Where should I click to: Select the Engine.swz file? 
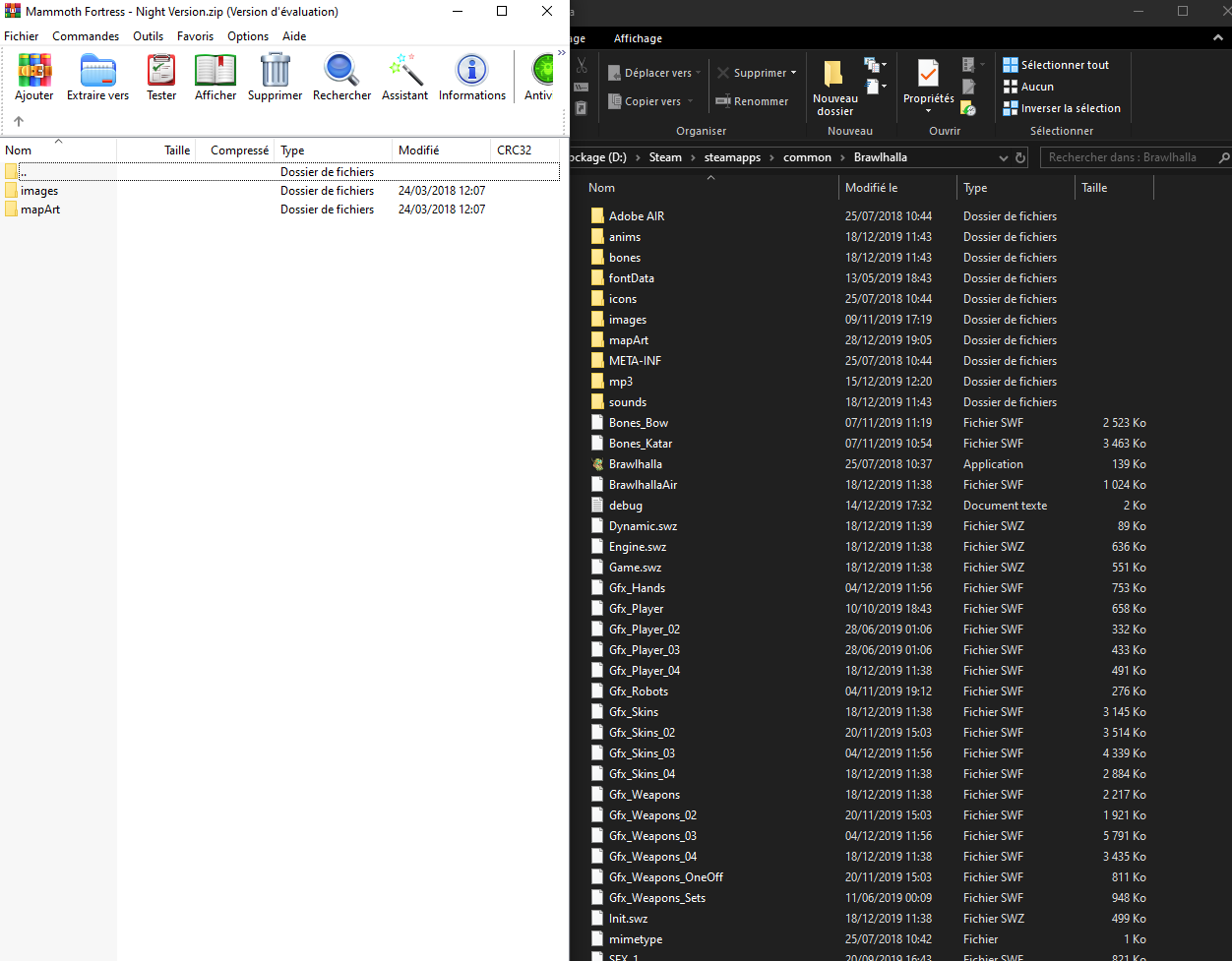point(637,547)
